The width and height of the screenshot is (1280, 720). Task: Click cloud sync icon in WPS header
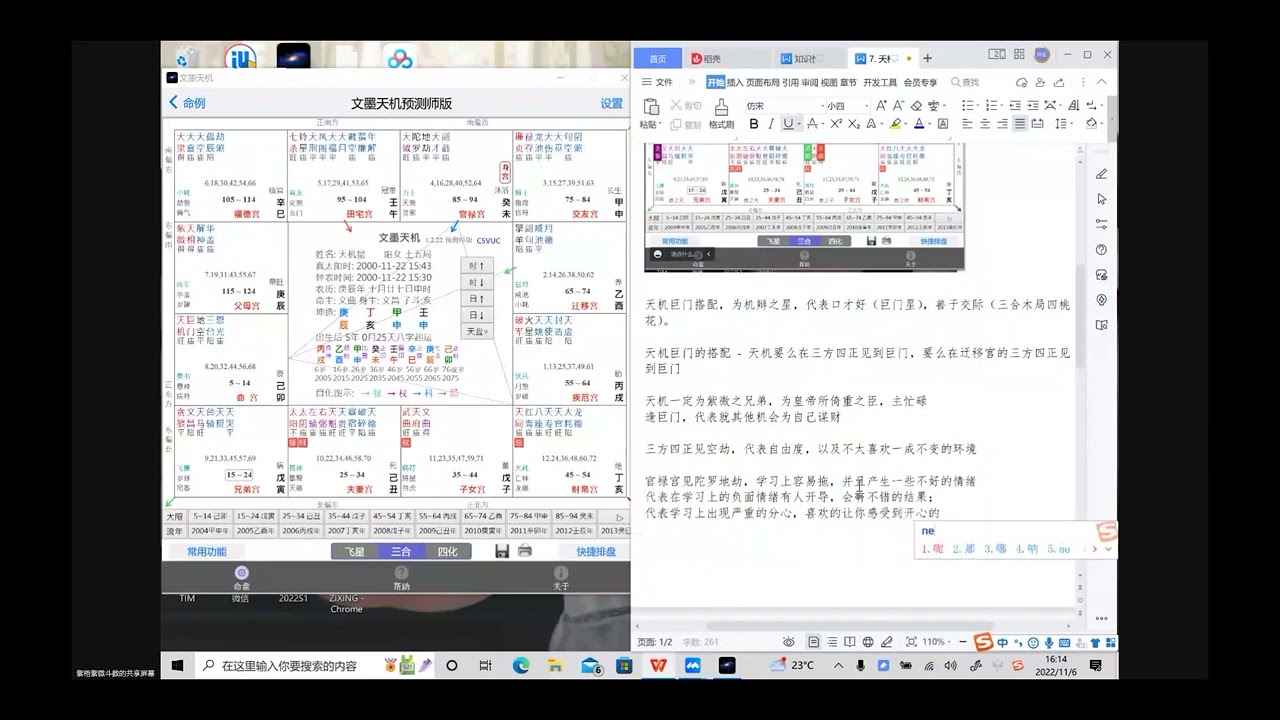click(1022, 82)
